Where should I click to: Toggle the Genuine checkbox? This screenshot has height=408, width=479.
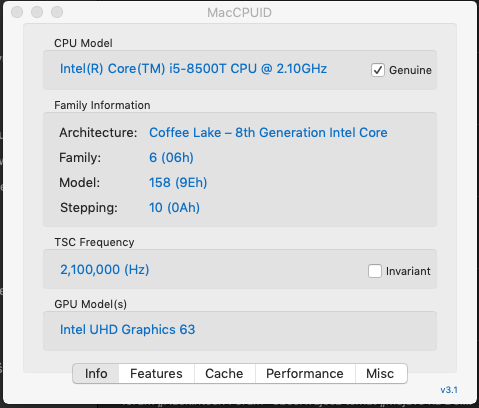(378, 70)
